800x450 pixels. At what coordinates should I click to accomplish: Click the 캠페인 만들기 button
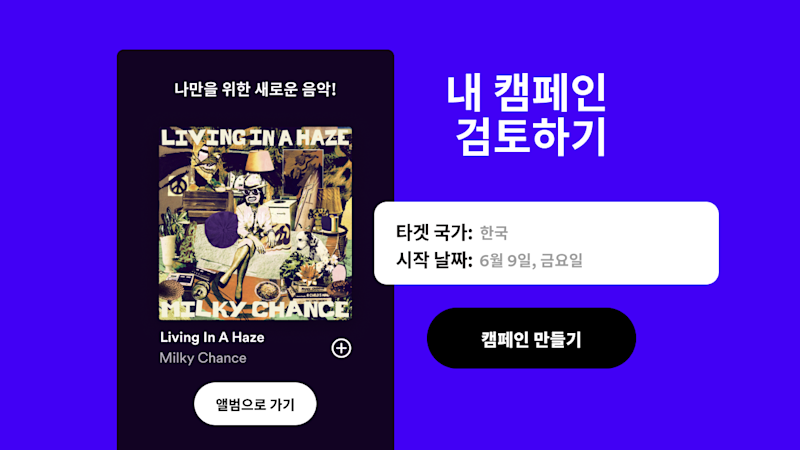tap(531, 338)
